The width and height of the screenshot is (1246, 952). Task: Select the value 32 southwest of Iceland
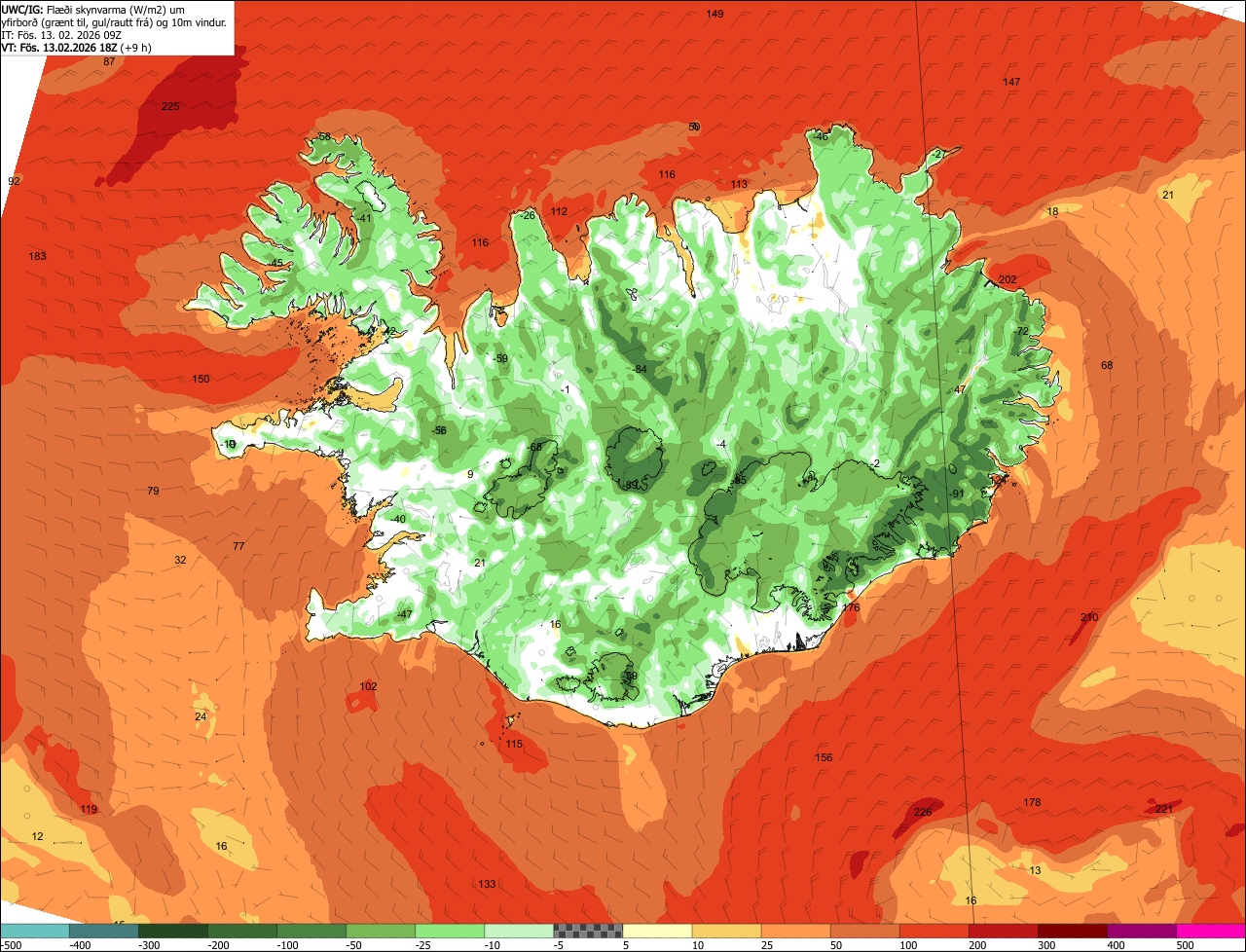(x=180, y=560)
